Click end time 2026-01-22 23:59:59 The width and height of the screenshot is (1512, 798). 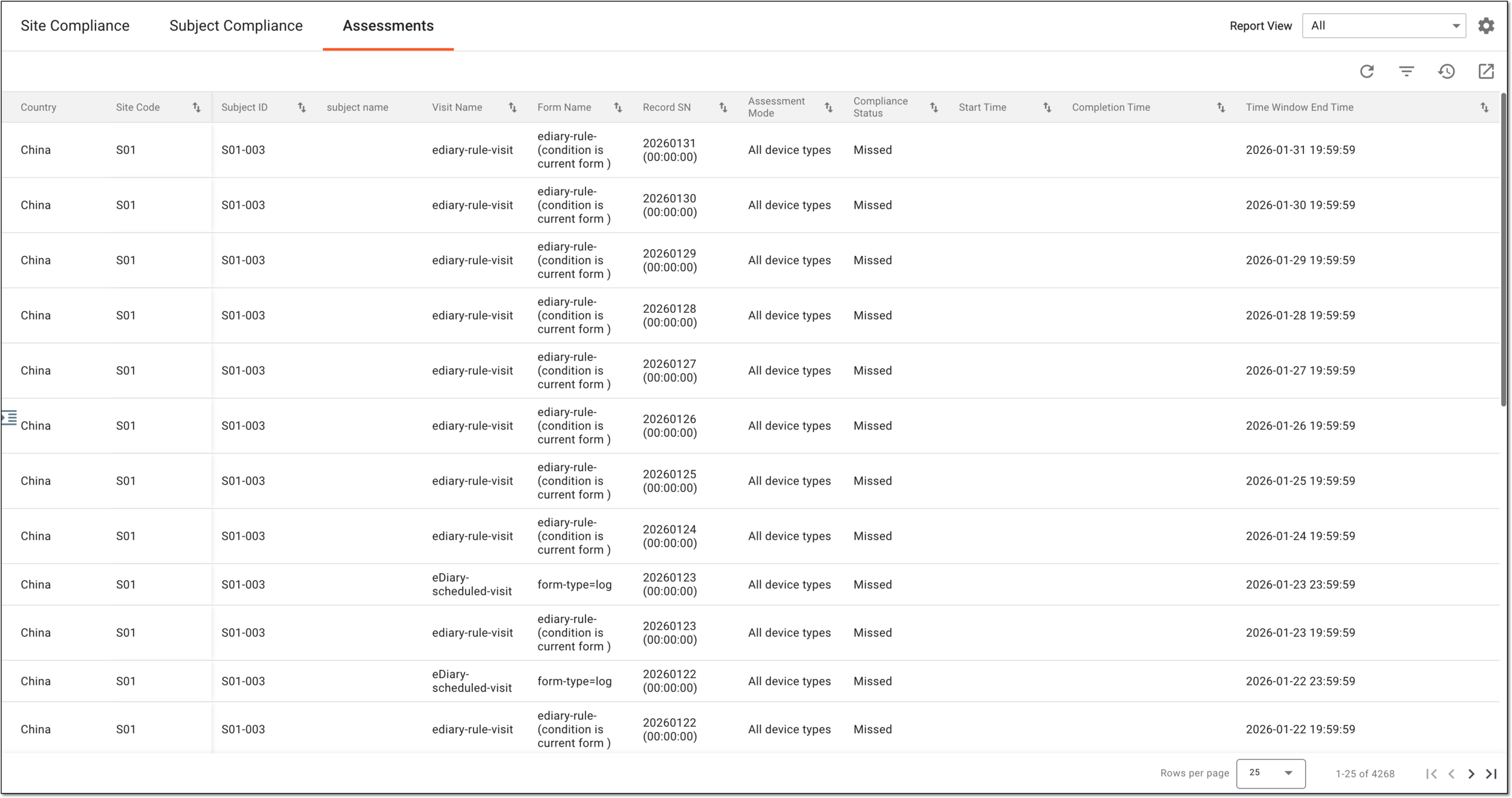click(1300, 681)
